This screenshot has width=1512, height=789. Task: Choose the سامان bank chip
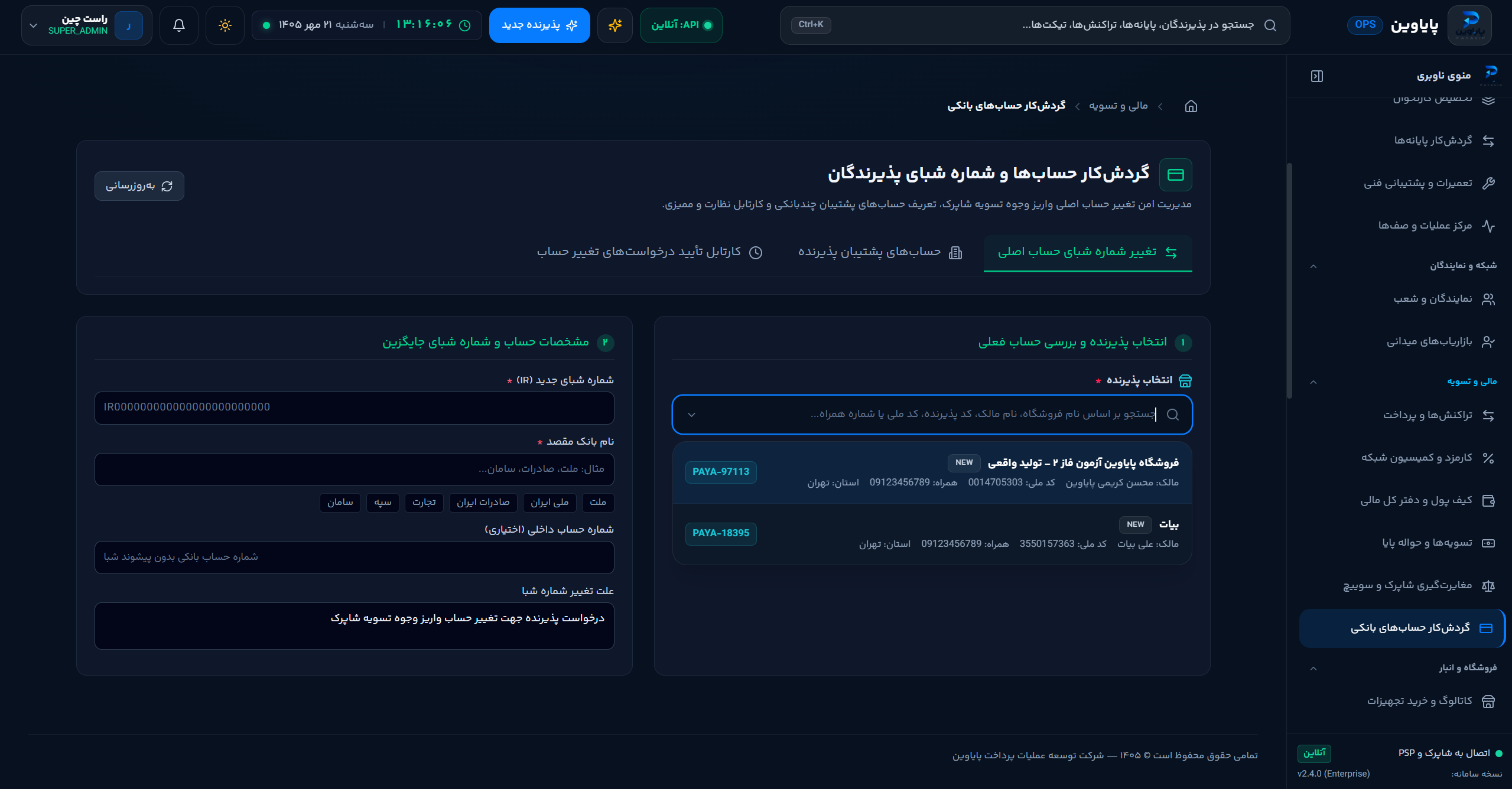point(340,503)
